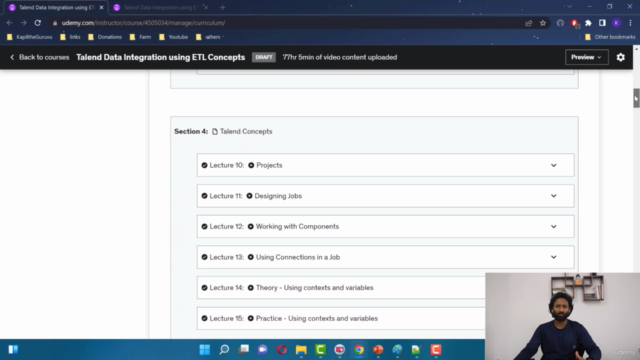The width and height of the screenshot is (640, 360).
Task: Click the address bar URL field
Action: [286, 23]
